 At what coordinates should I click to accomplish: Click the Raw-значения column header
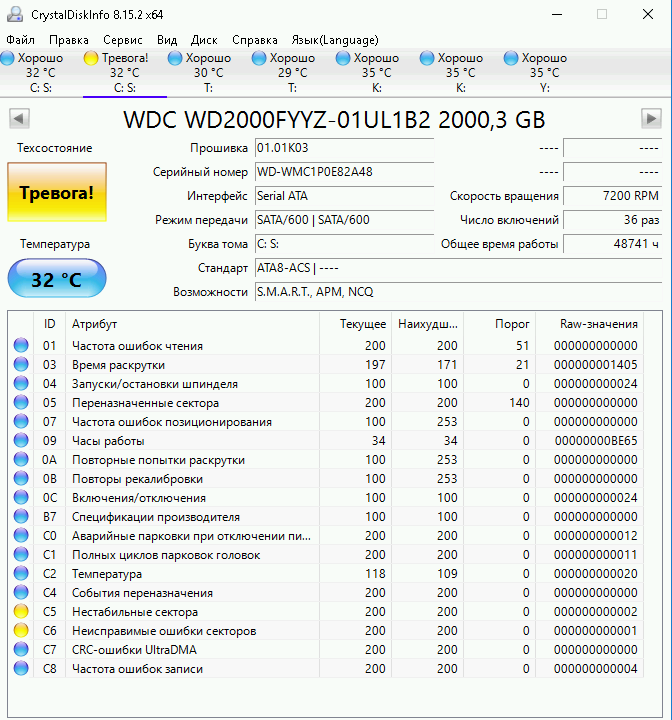tap(590, 324)
